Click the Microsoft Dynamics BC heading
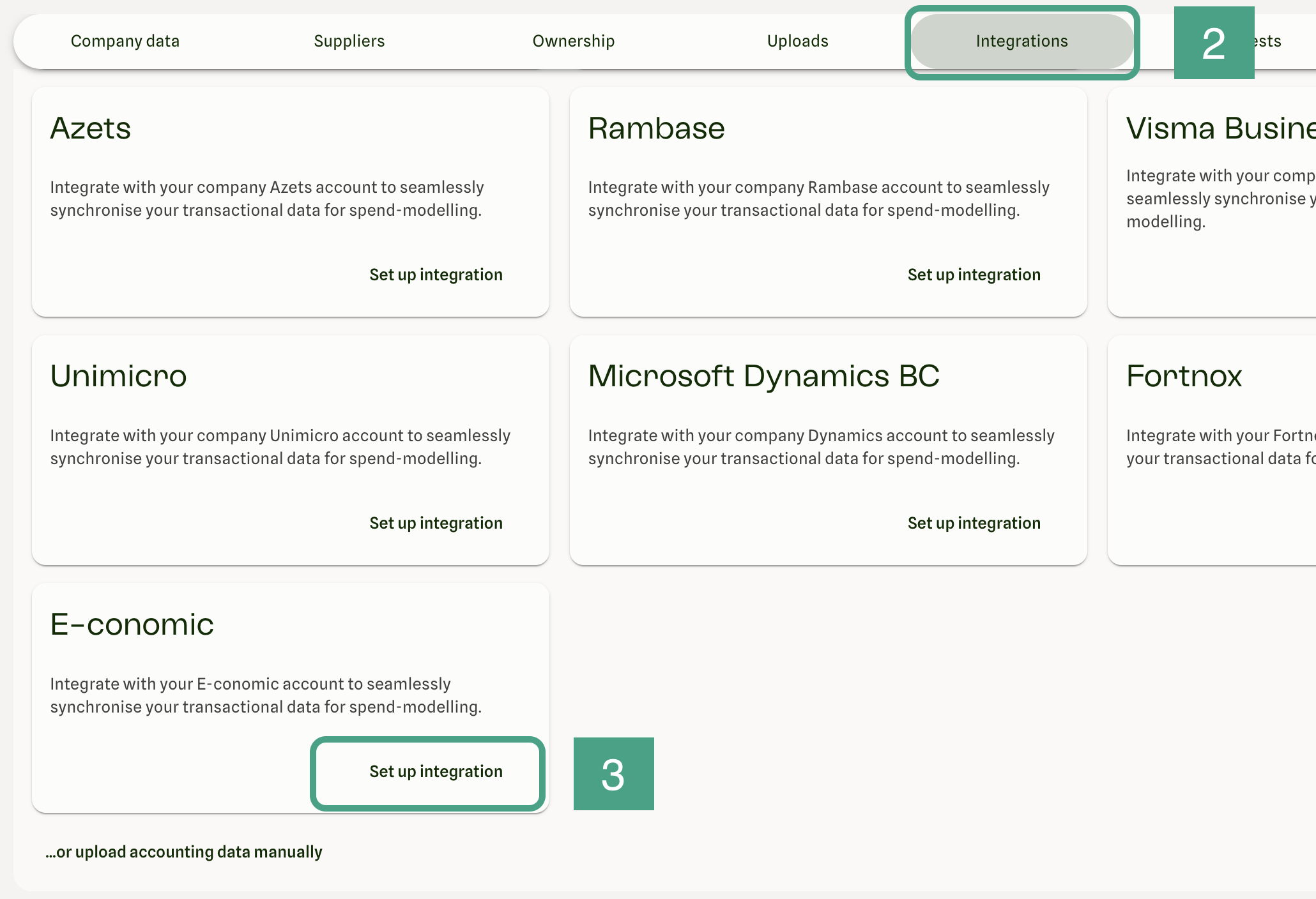1316x899 pixels. (763, 376)
